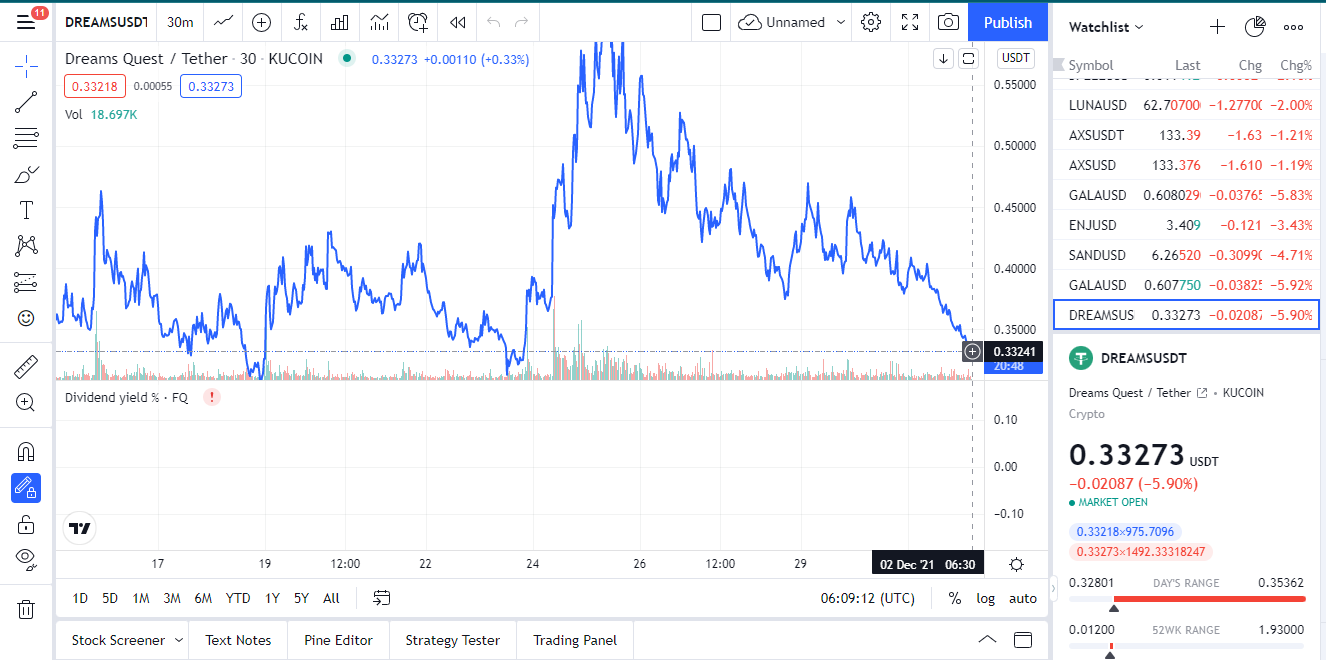Toggle percent scale mode
The width and height of the screenshot is (1326, 660).
pos(955,598)
